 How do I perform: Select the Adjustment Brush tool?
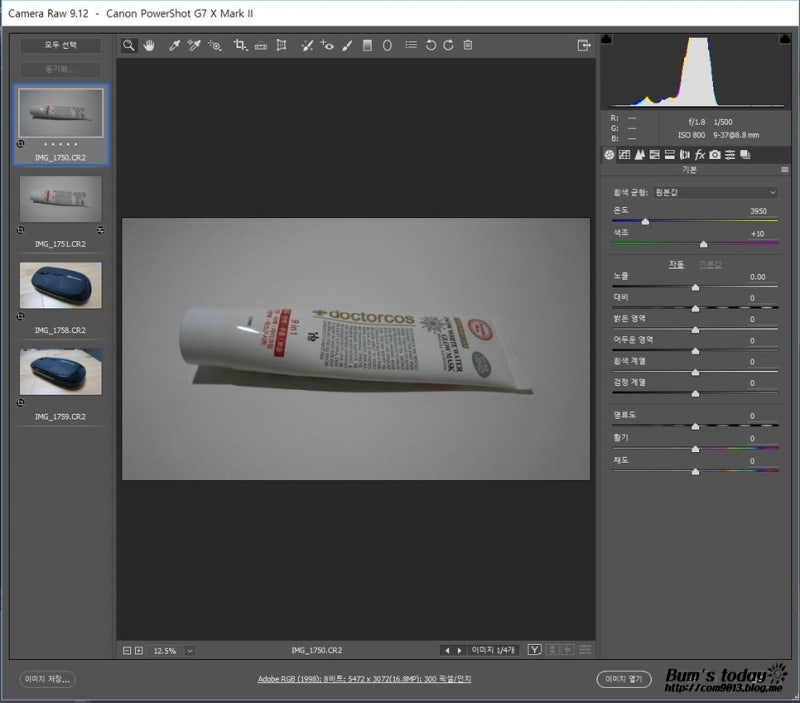pyautogui.click(x=347, y=45)
